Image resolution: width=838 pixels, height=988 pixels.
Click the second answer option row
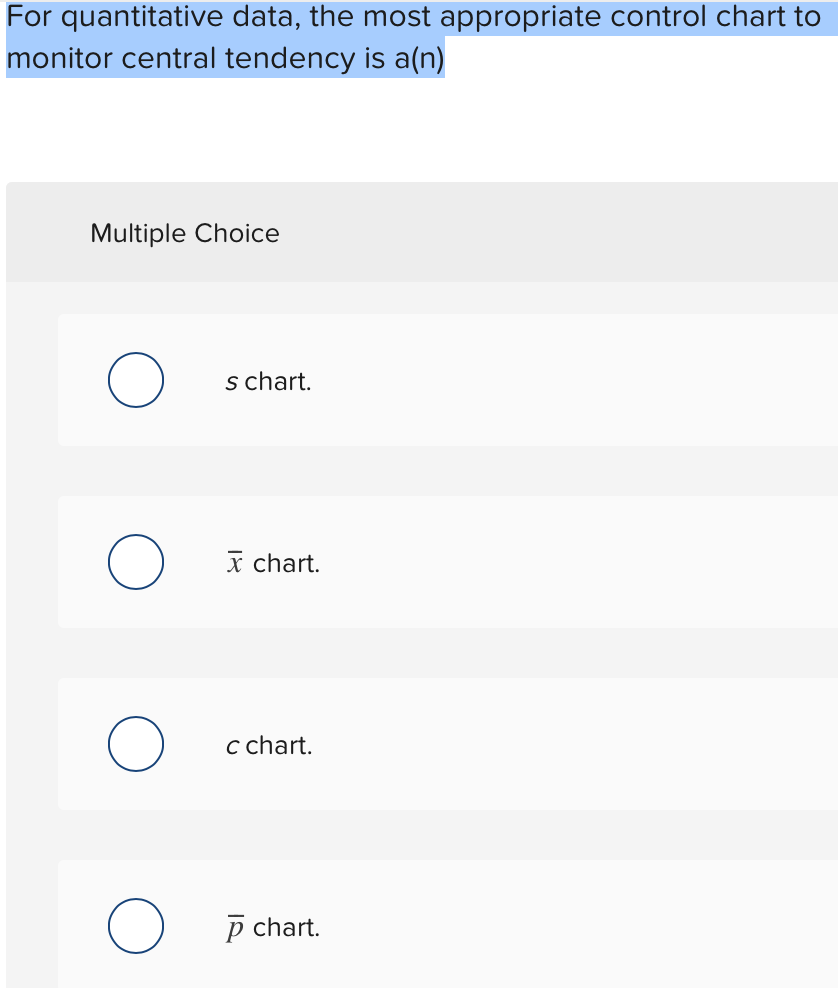[440, 562]
